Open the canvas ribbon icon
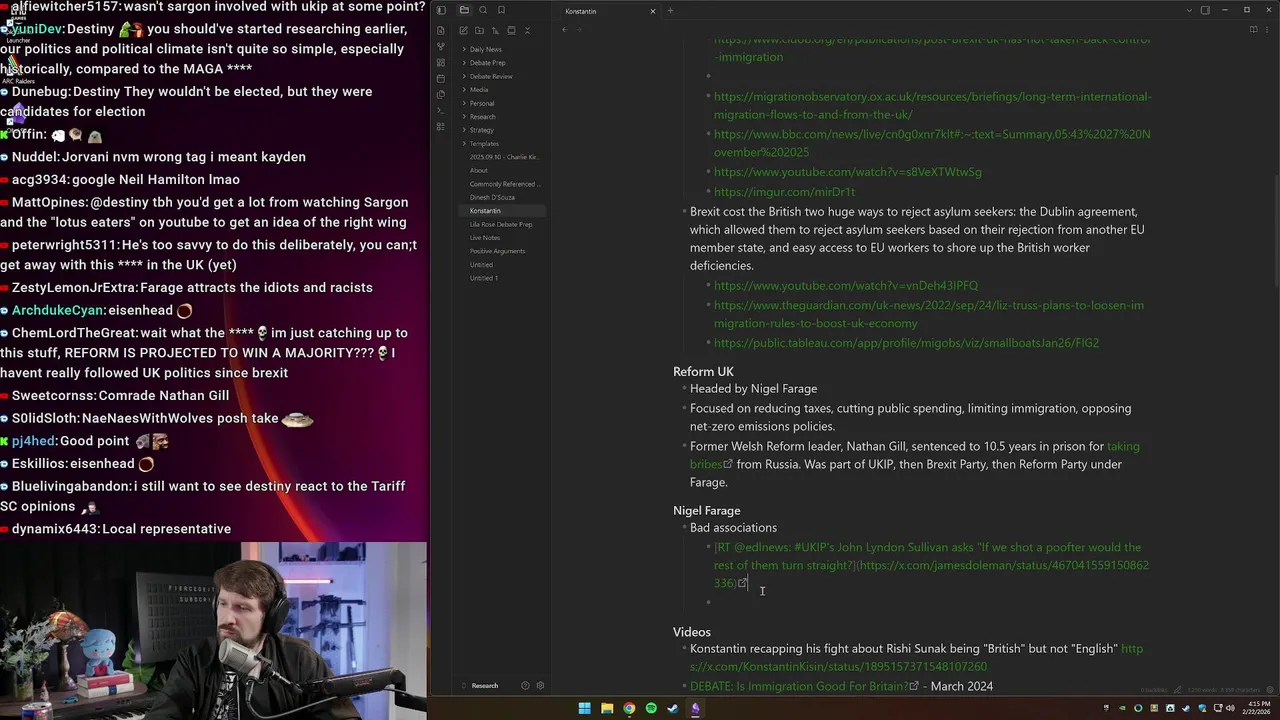1280x720 pixels. 441,62
